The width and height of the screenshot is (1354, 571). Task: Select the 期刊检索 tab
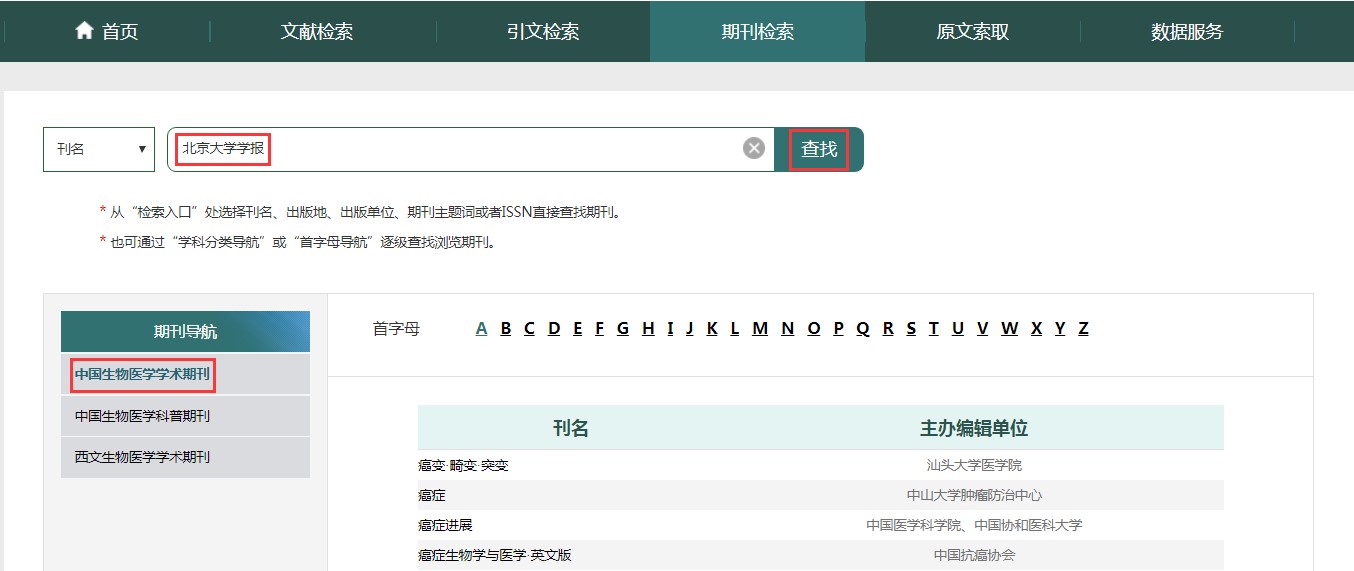(x=757, y=32)
